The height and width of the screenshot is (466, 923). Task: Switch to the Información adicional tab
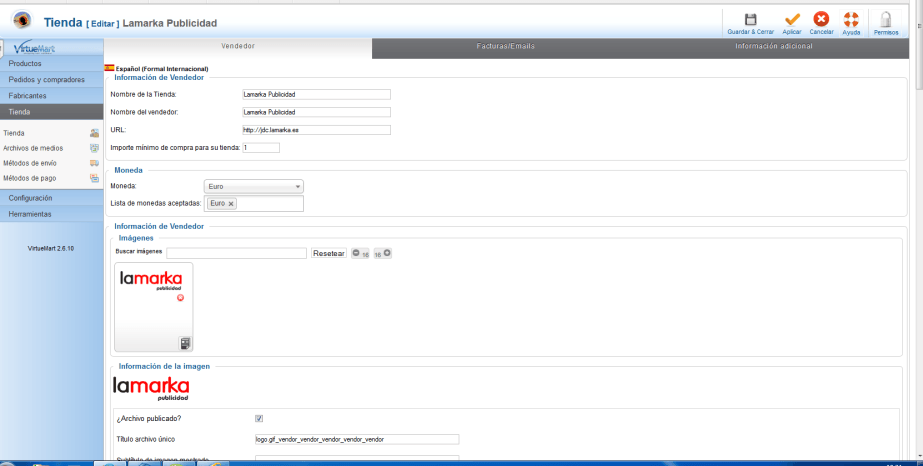tap(774, 46)
